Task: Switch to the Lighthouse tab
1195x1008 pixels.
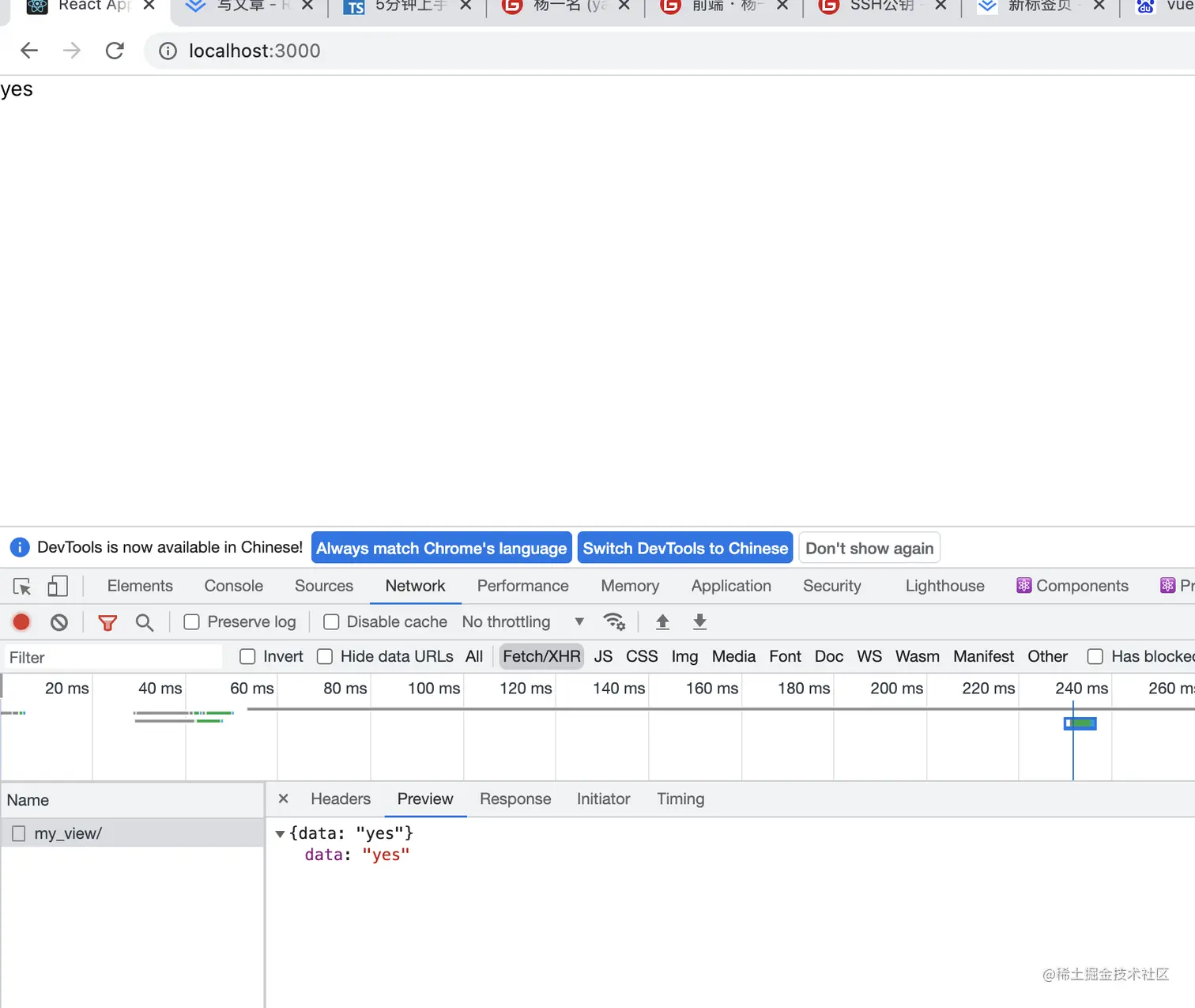Action: [x=945, y=587]
